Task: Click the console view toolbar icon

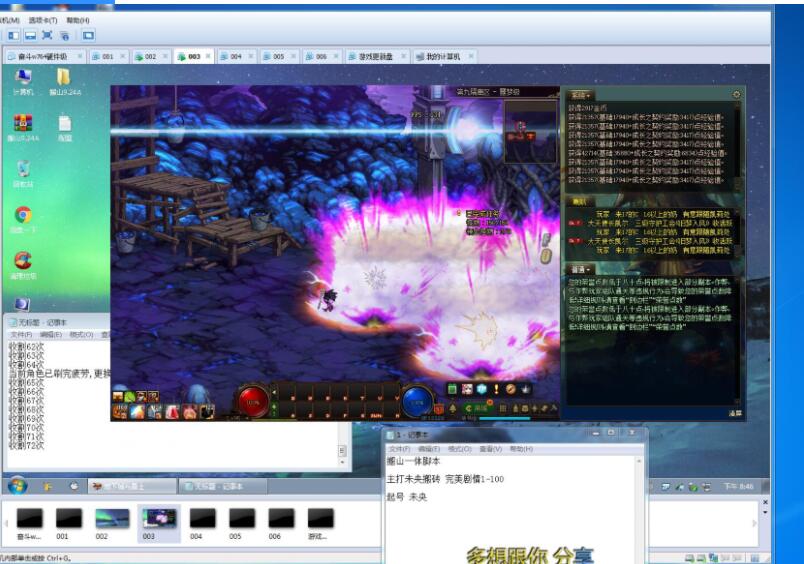Action: coord(88,35)
